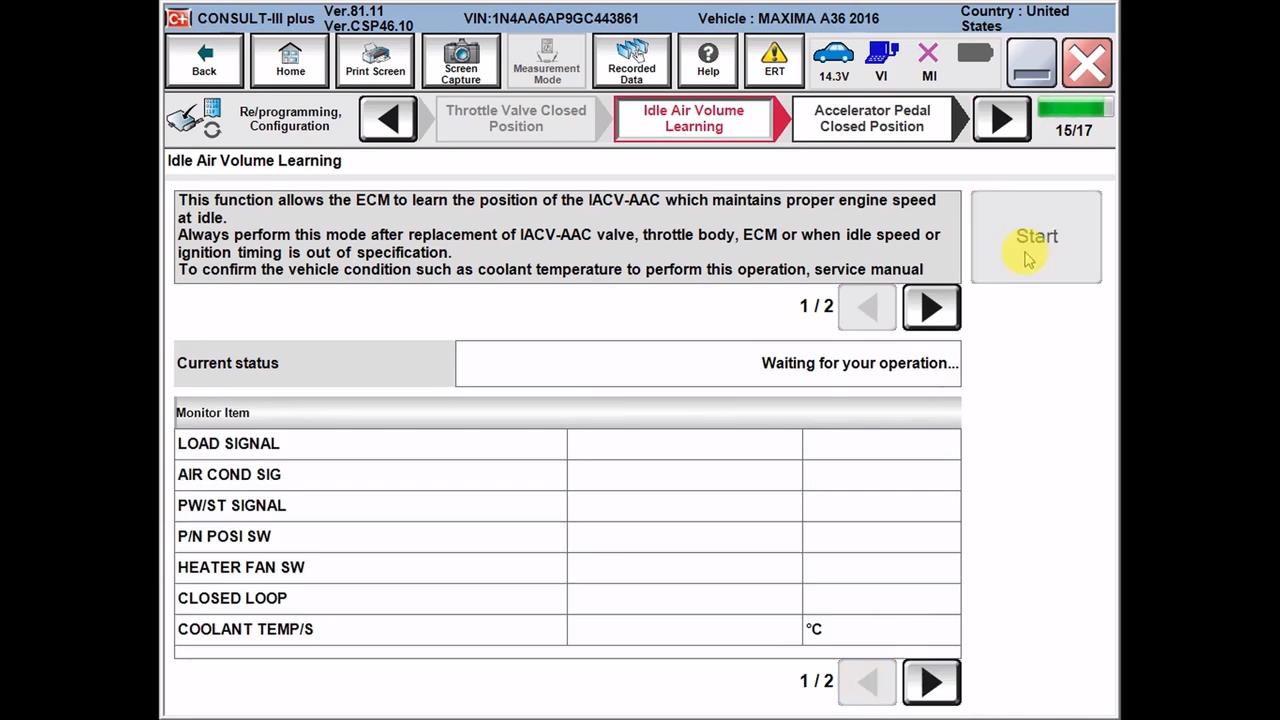Select Accelerator Pedal Closed Position step
The height and width of the screenshot is (720, 1280).
(x=872, y=119)
